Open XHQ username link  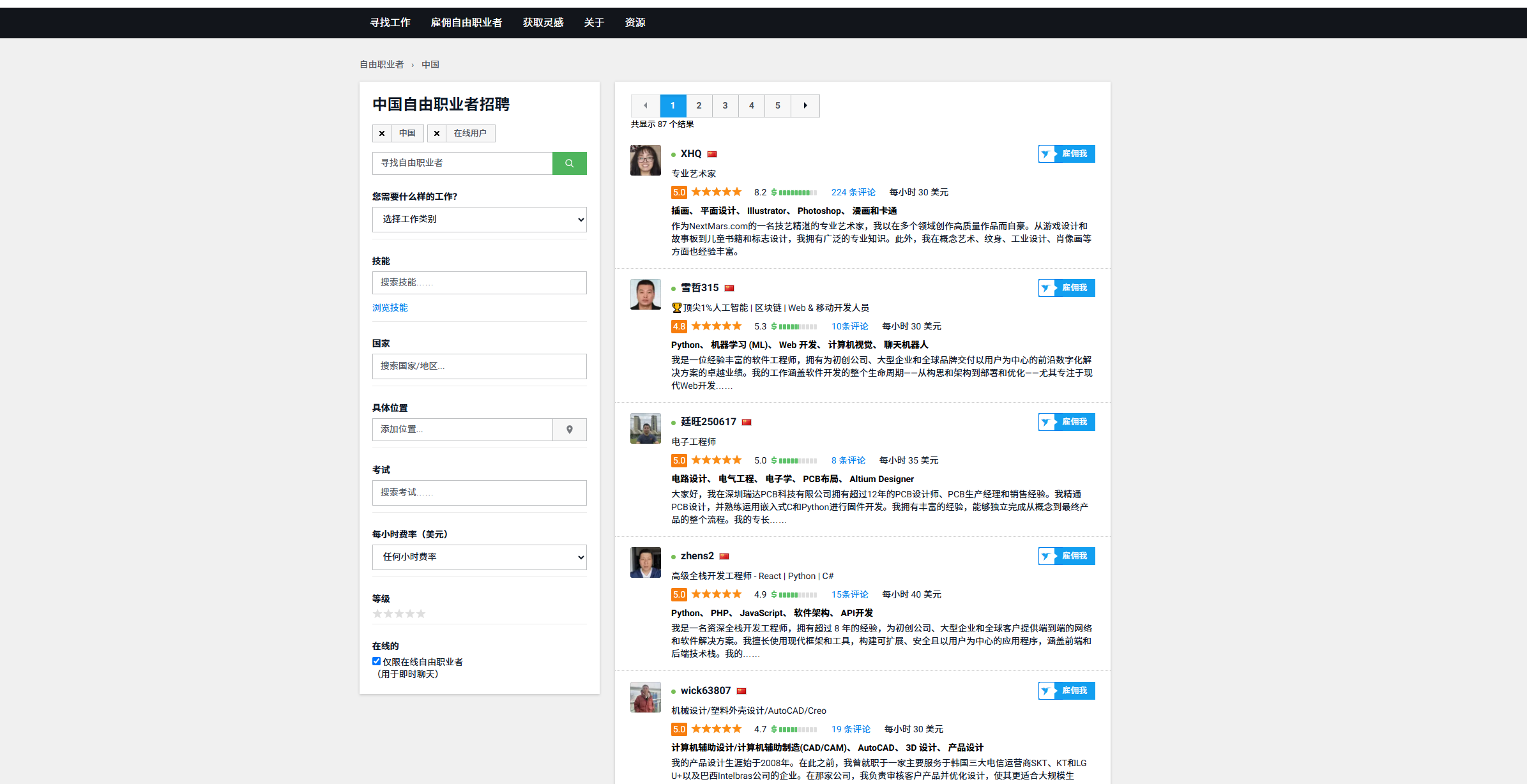[691, 154]
